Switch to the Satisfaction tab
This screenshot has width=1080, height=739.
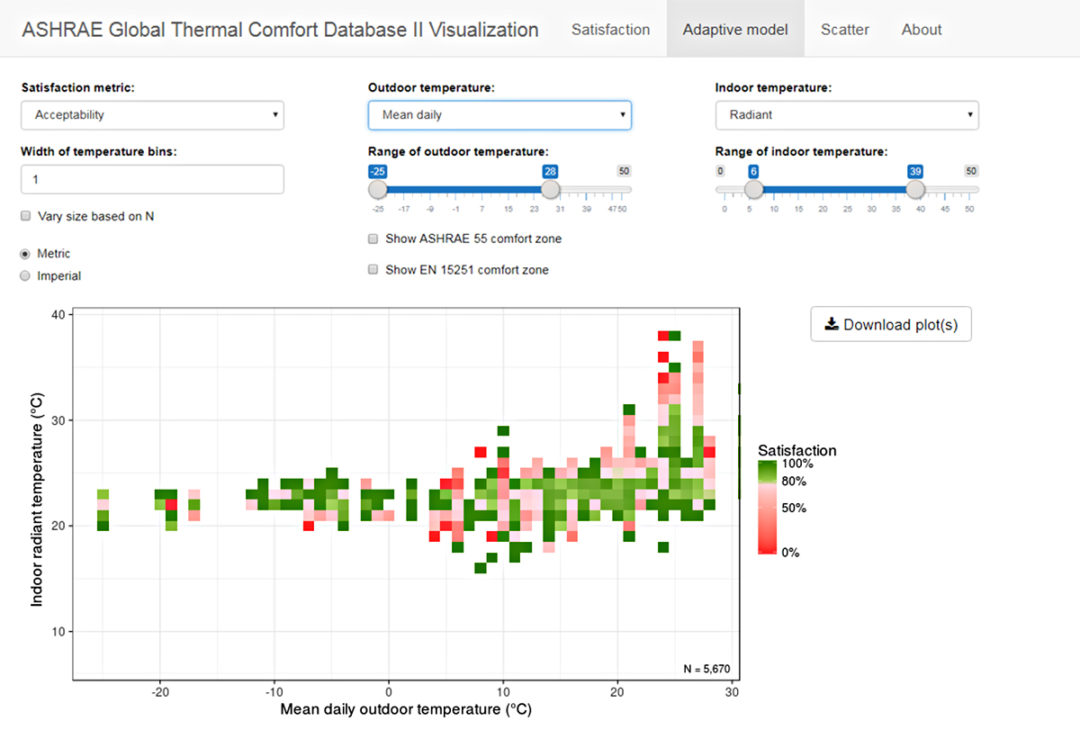pyautogui.click(x=610, y=29)
